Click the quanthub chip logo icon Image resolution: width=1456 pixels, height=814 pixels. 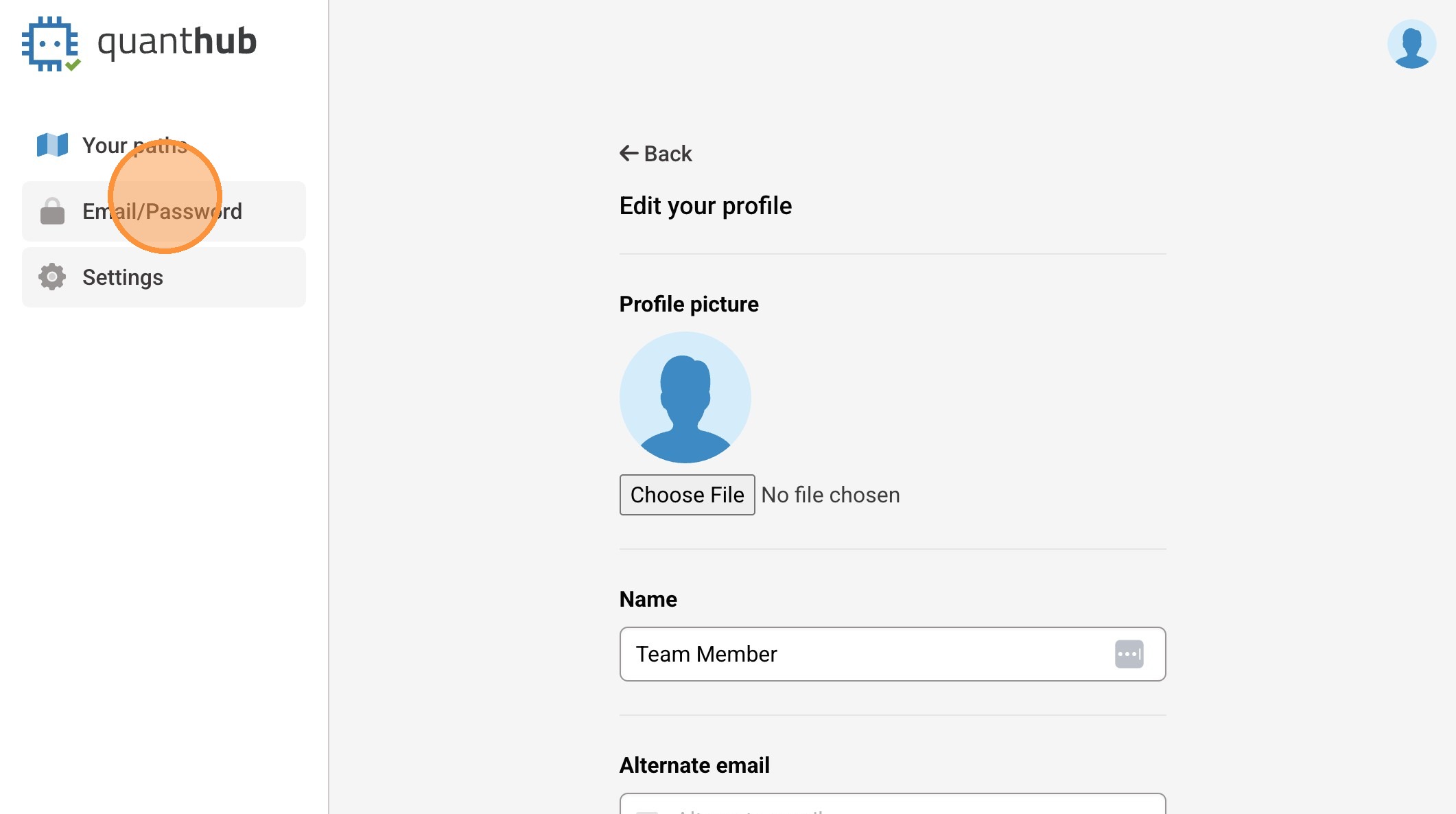[x=51, y=43]
